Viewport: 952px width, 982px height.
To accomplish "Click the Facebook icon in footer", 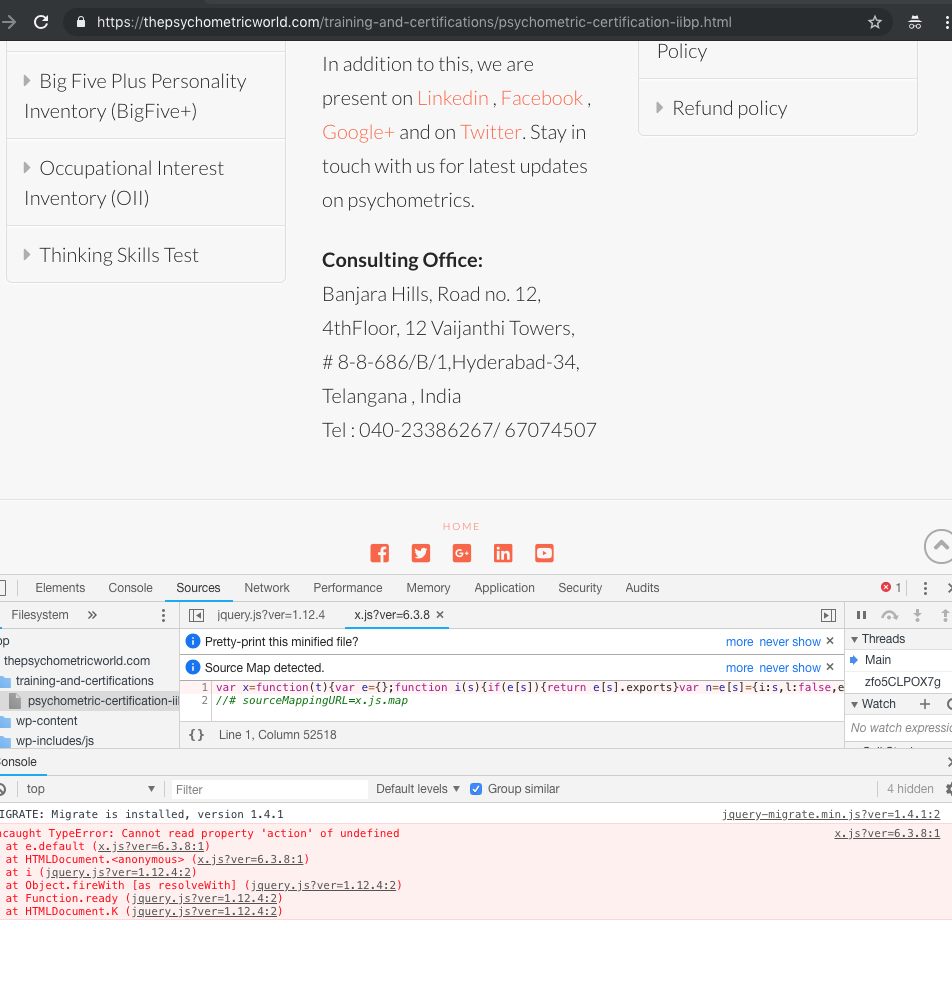I will (379, 553).
